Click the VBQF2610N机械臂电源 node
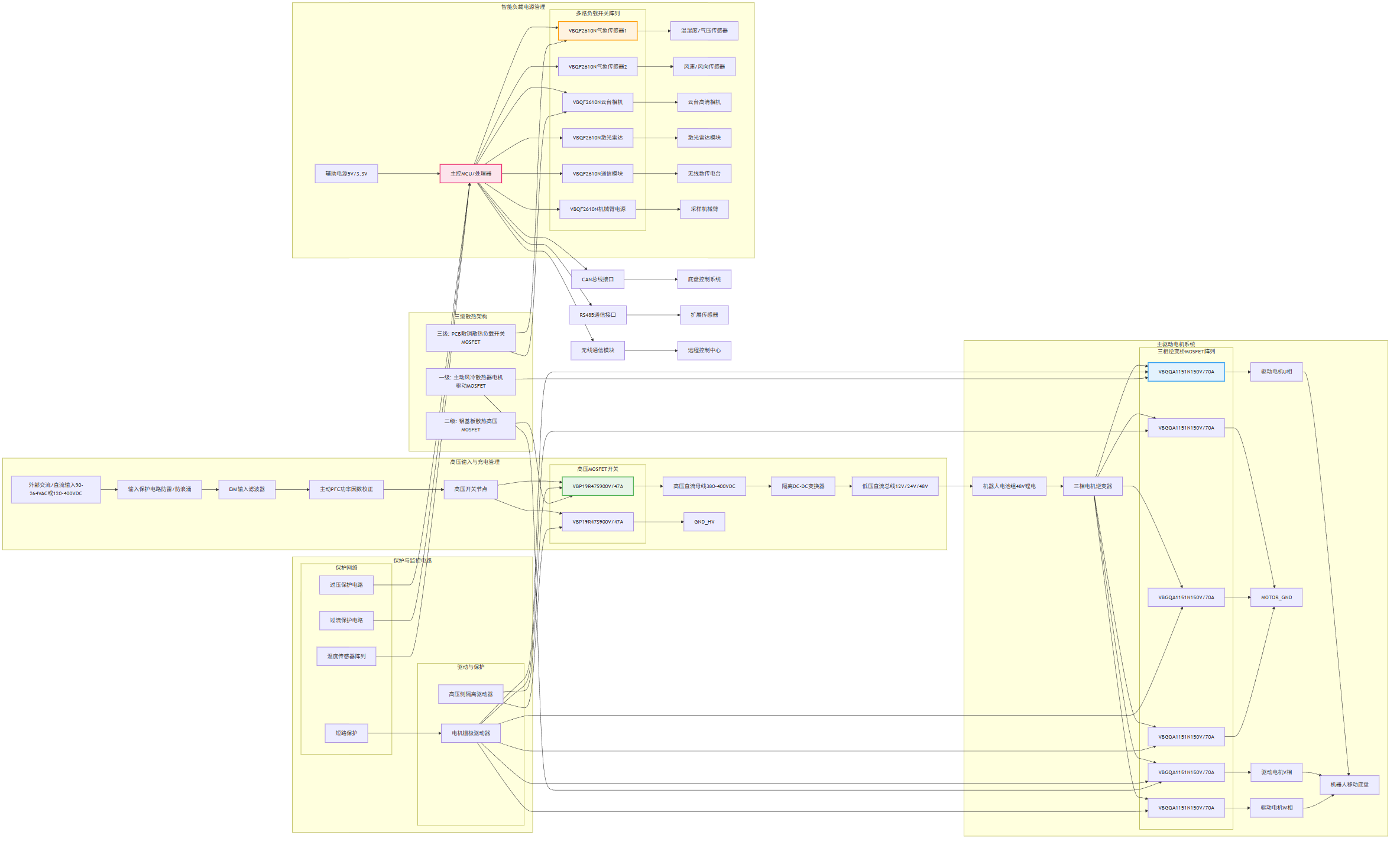This screenshot has width=1400, height=845. point(598,209)
